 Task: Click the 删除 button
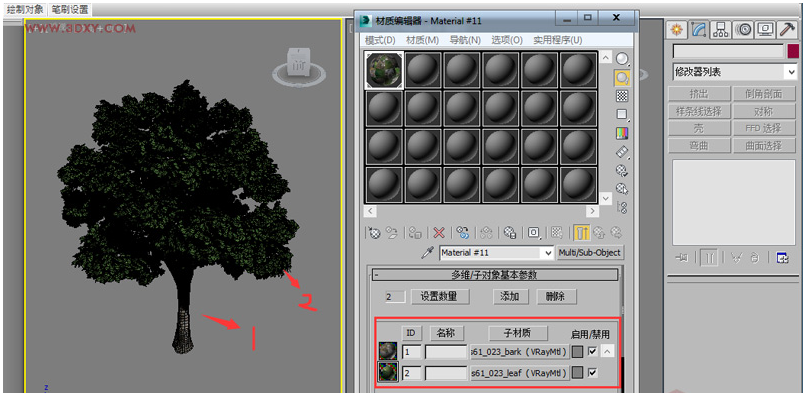556,297
